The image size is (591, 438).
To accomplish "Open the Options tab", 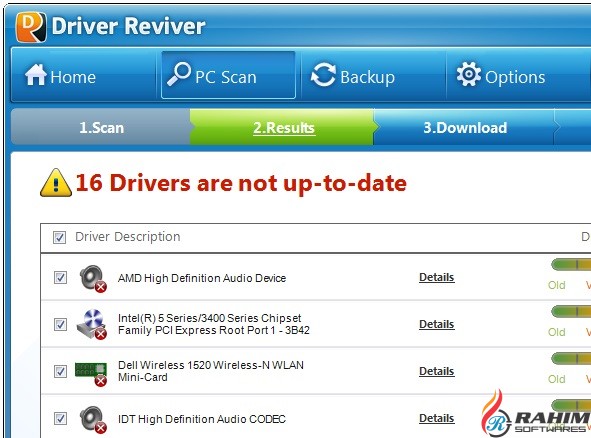I will tap(518, 75).
